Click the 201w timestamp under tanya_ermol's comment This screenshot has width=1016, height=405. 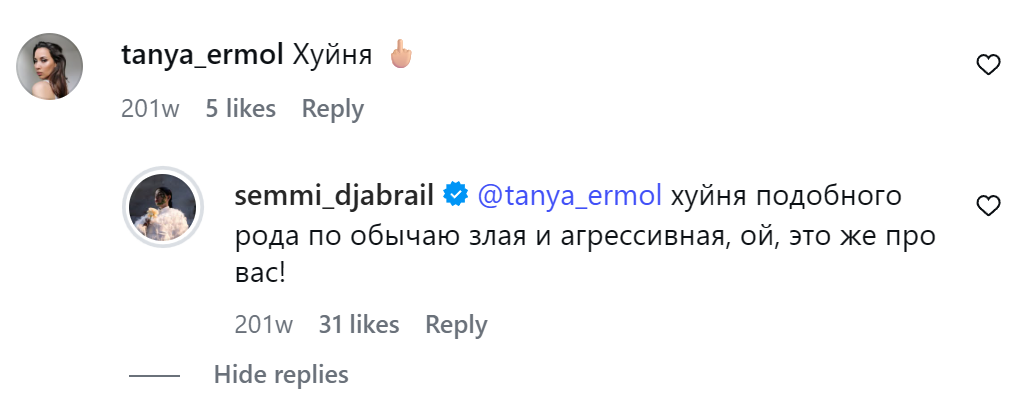coord(150,109)
